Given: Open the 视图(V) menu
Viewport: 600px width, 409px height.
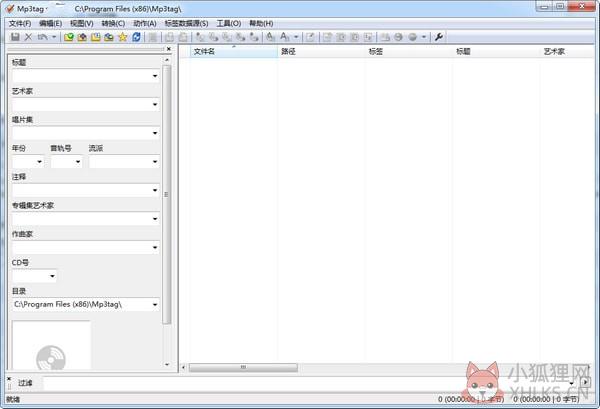Looking at the screenshot, I should [x=82, y=23].
